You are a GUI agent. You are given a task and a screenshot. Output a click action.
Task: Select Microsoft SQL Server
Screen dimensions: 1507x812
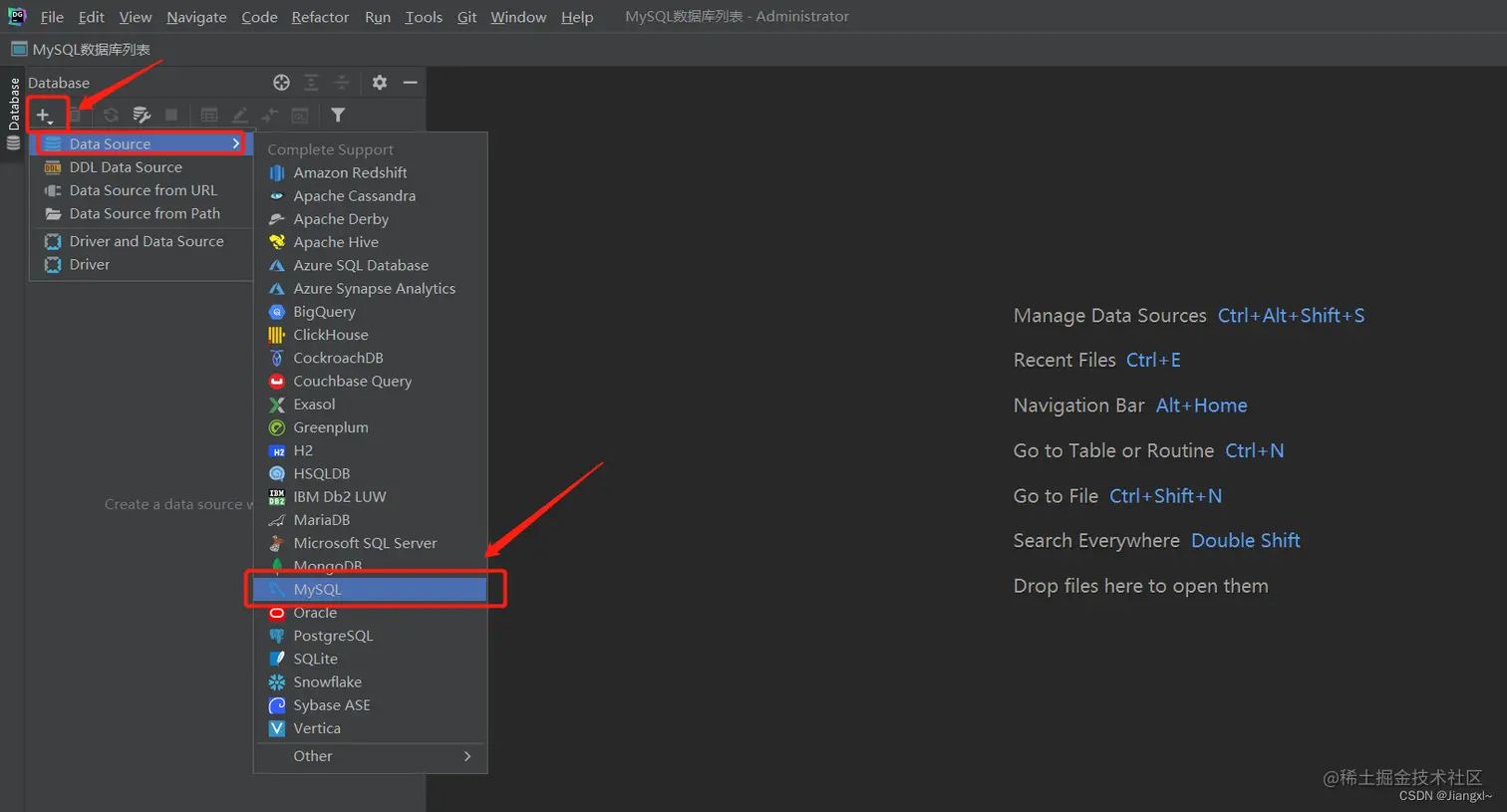pos(370,543)
